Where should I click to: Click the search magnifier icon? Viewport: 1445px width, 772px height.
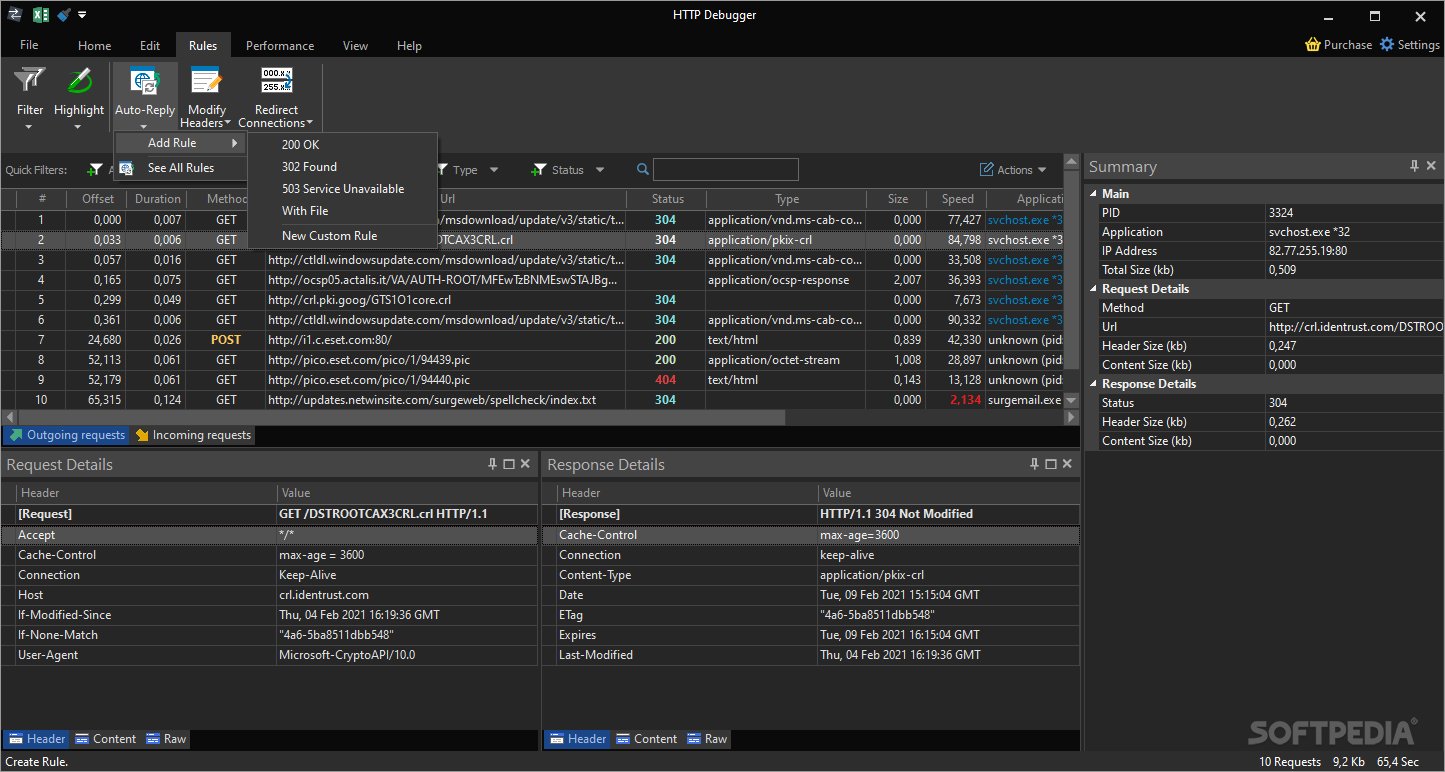coord(643,170)
